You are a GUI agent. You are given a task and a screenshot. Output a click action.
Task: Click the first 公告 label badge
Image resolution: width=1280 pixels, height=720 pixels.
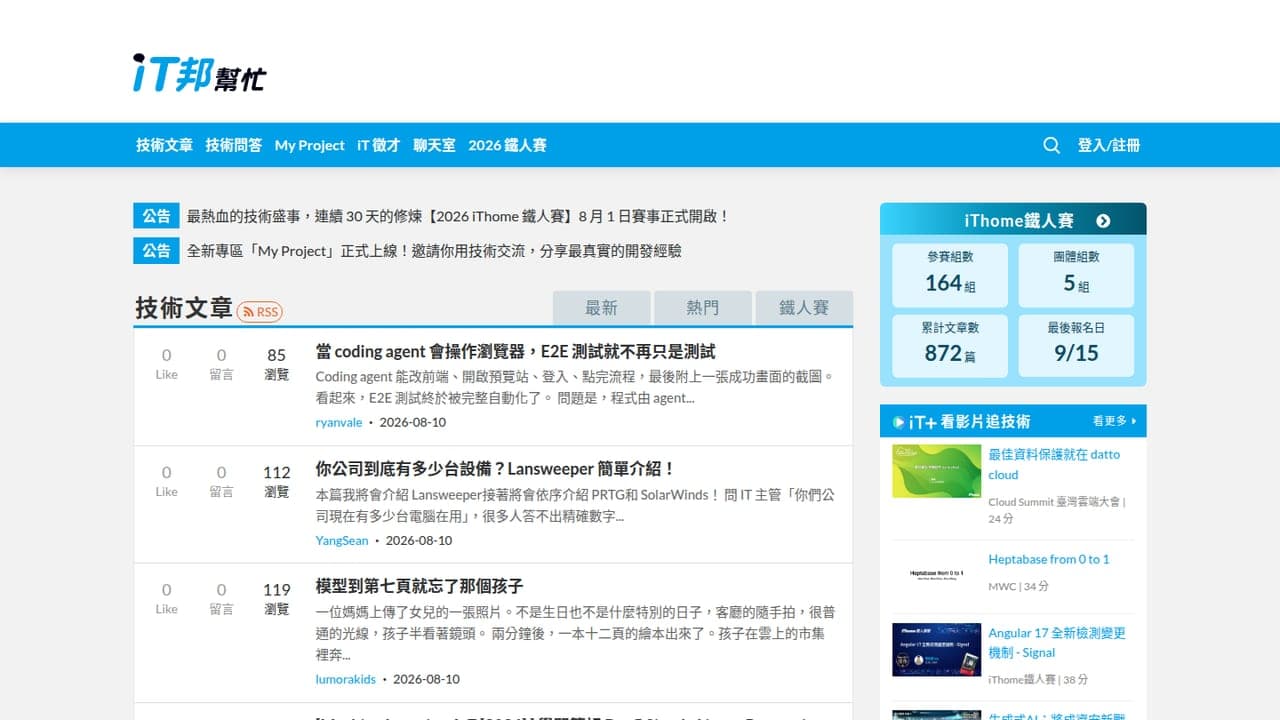(156, 216)
